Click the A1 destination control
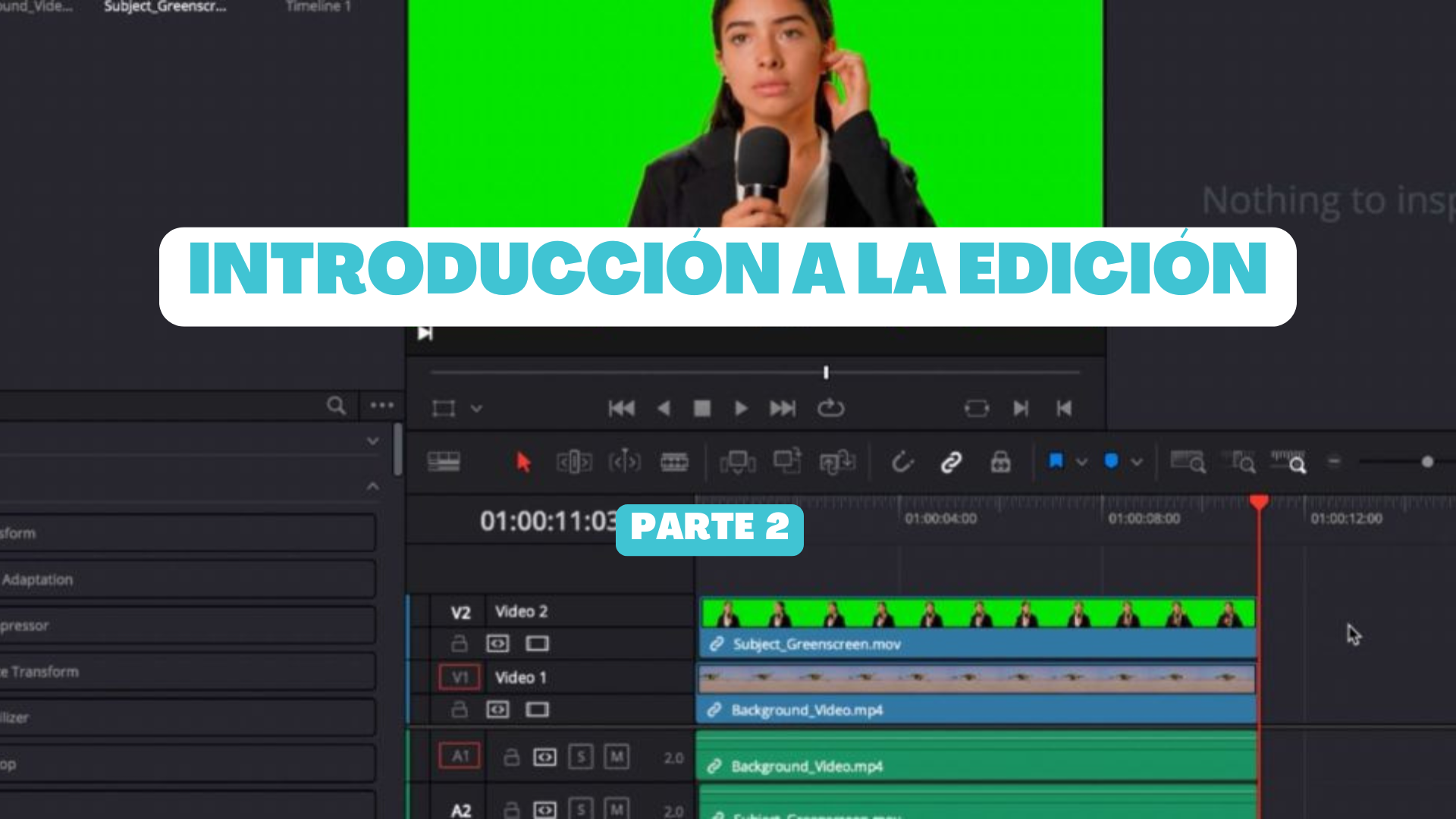 point(460,756)
